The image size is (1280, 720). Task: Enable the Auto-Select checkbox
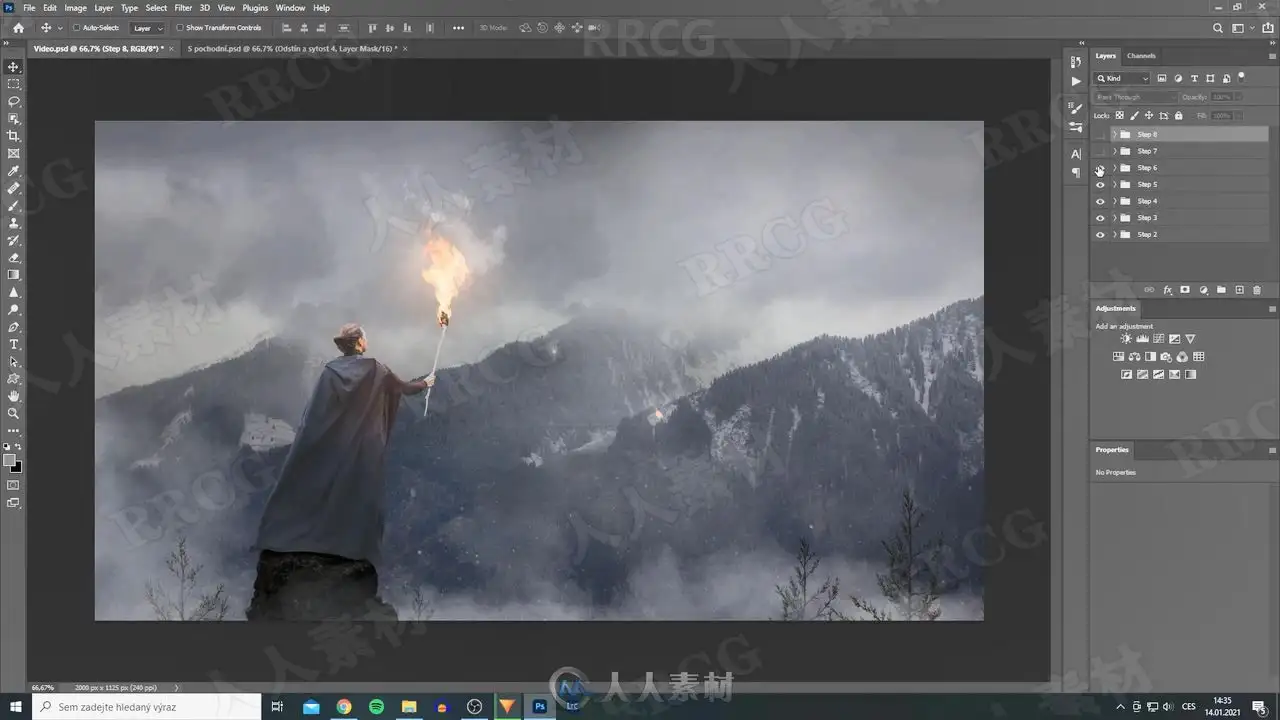tap(77, 28)
